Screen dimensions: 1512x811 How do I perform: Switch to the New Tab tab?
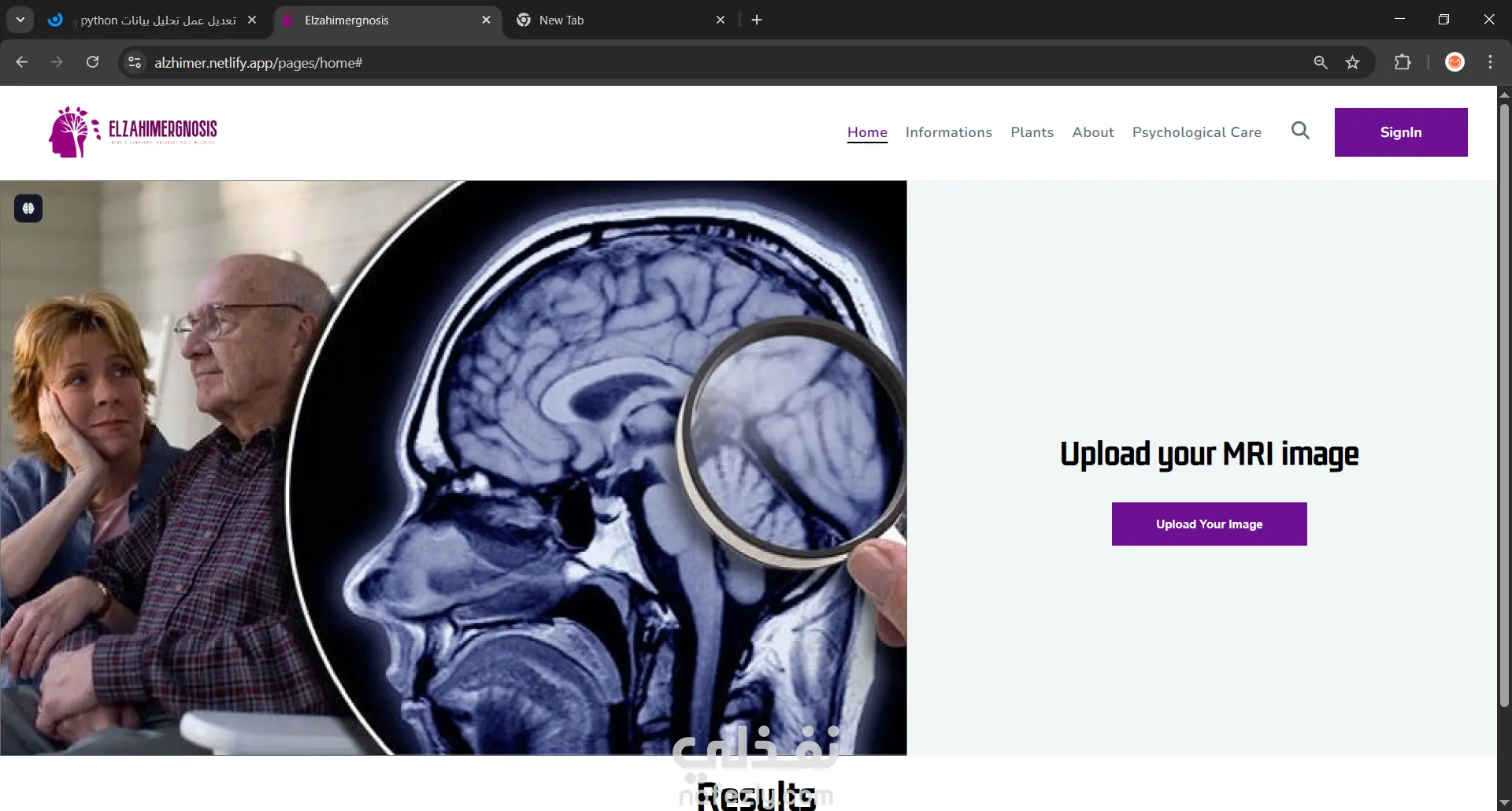[622, 20]
